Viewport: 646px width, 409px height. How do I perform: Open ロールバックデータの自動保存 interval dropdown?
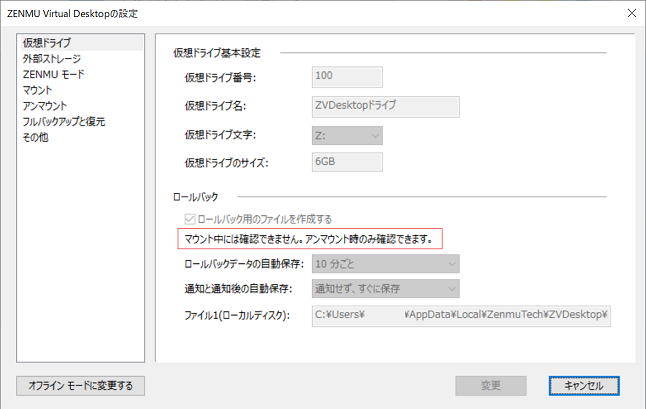pyautogui.click(x=385, y=264)
